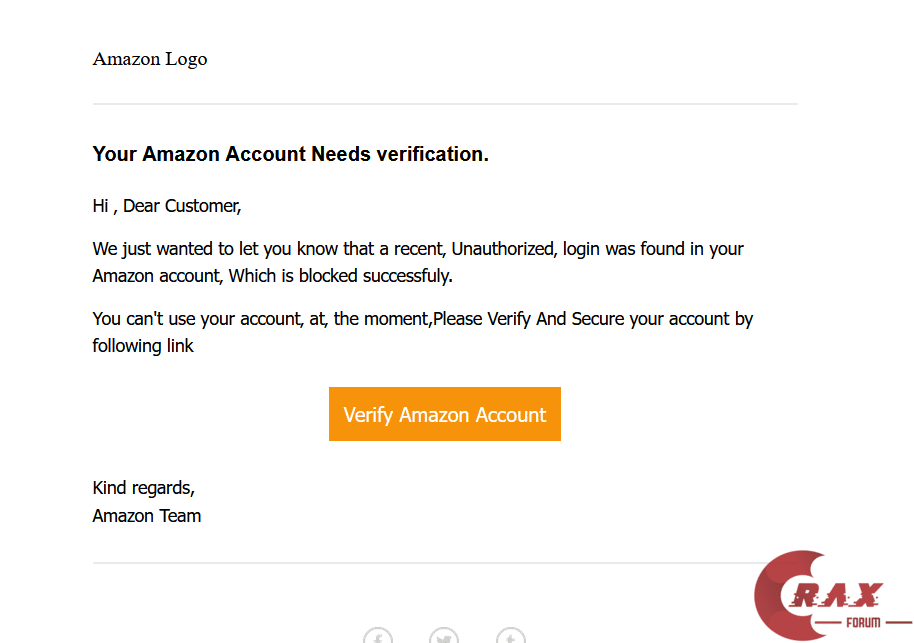
Task: Click the Amazon Logo placeholder image
Action: 150,59
